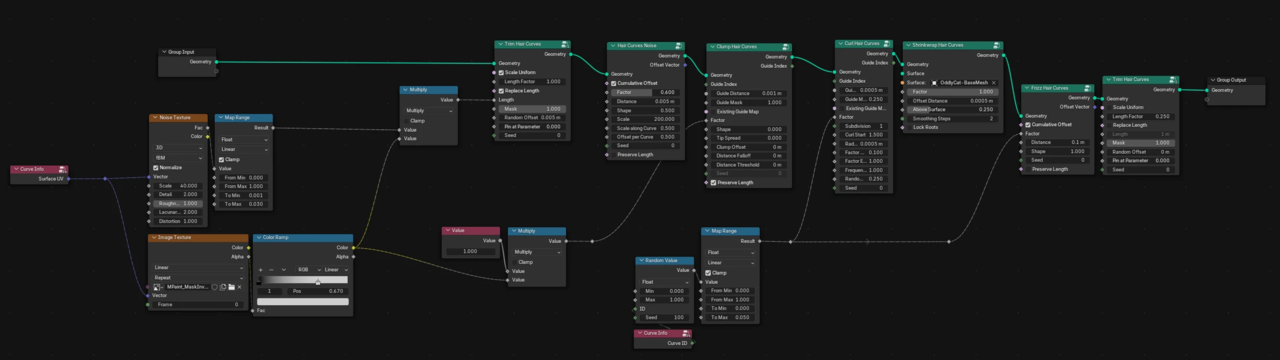Click the node group icon on Curl Hair Curves
The image size is (1280, 360).
click(x=886, y=44)
